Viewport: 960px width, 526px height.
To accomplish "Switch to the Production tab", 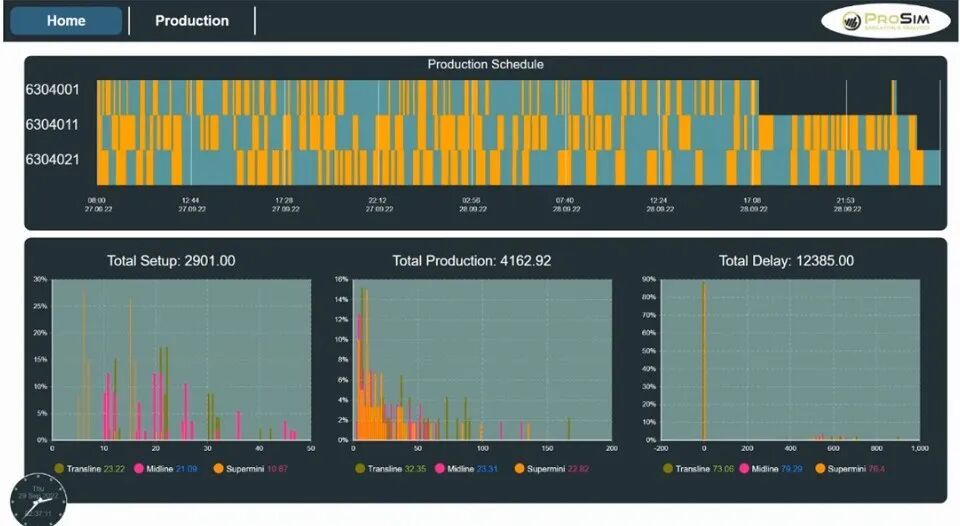I will (x=192, y=21).
